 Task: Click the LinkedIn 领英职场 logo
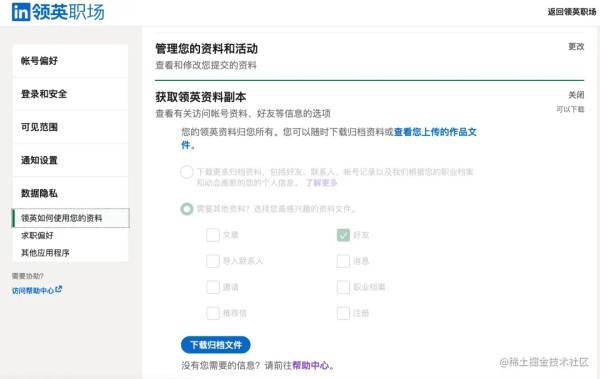coord(58,12)
